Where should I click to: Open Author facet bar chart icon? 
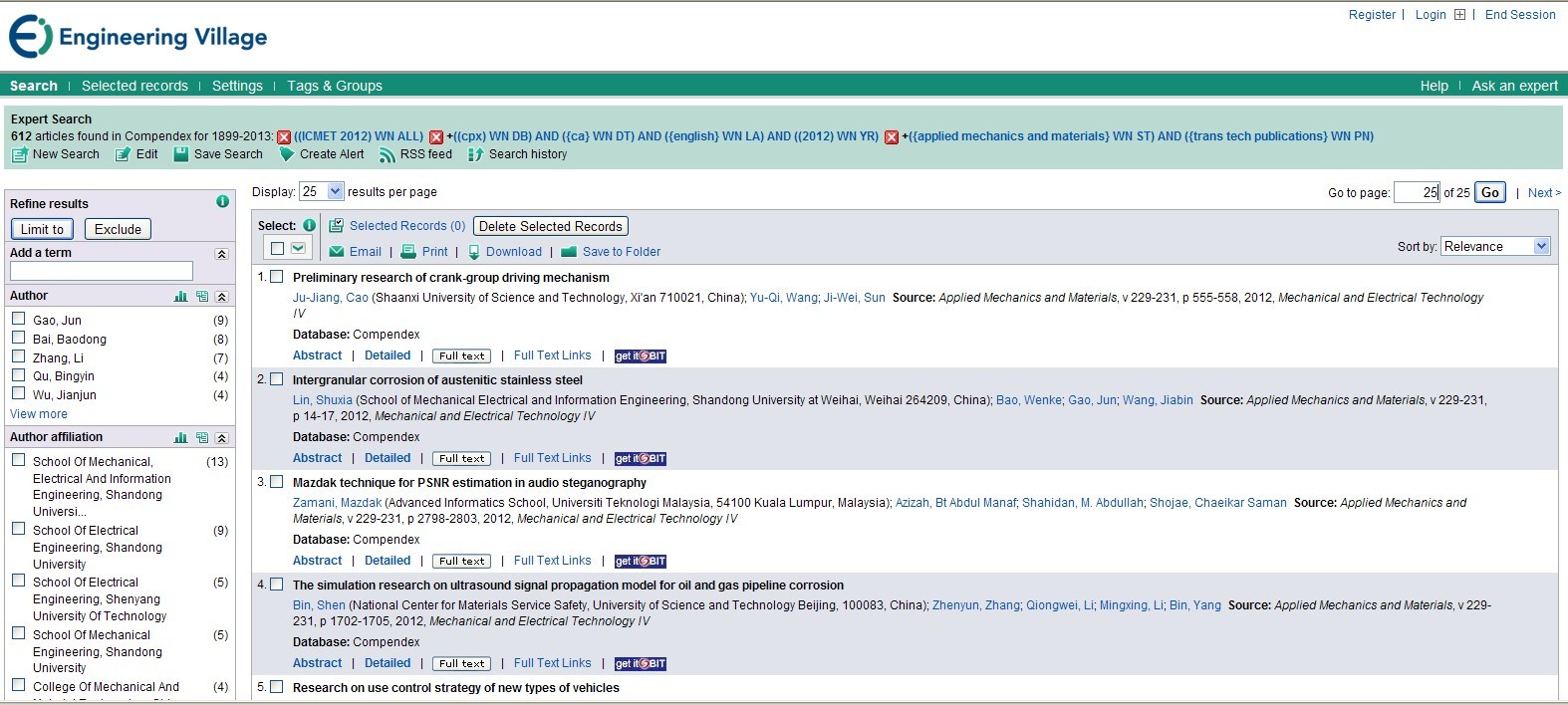click(x=180, y=297)
